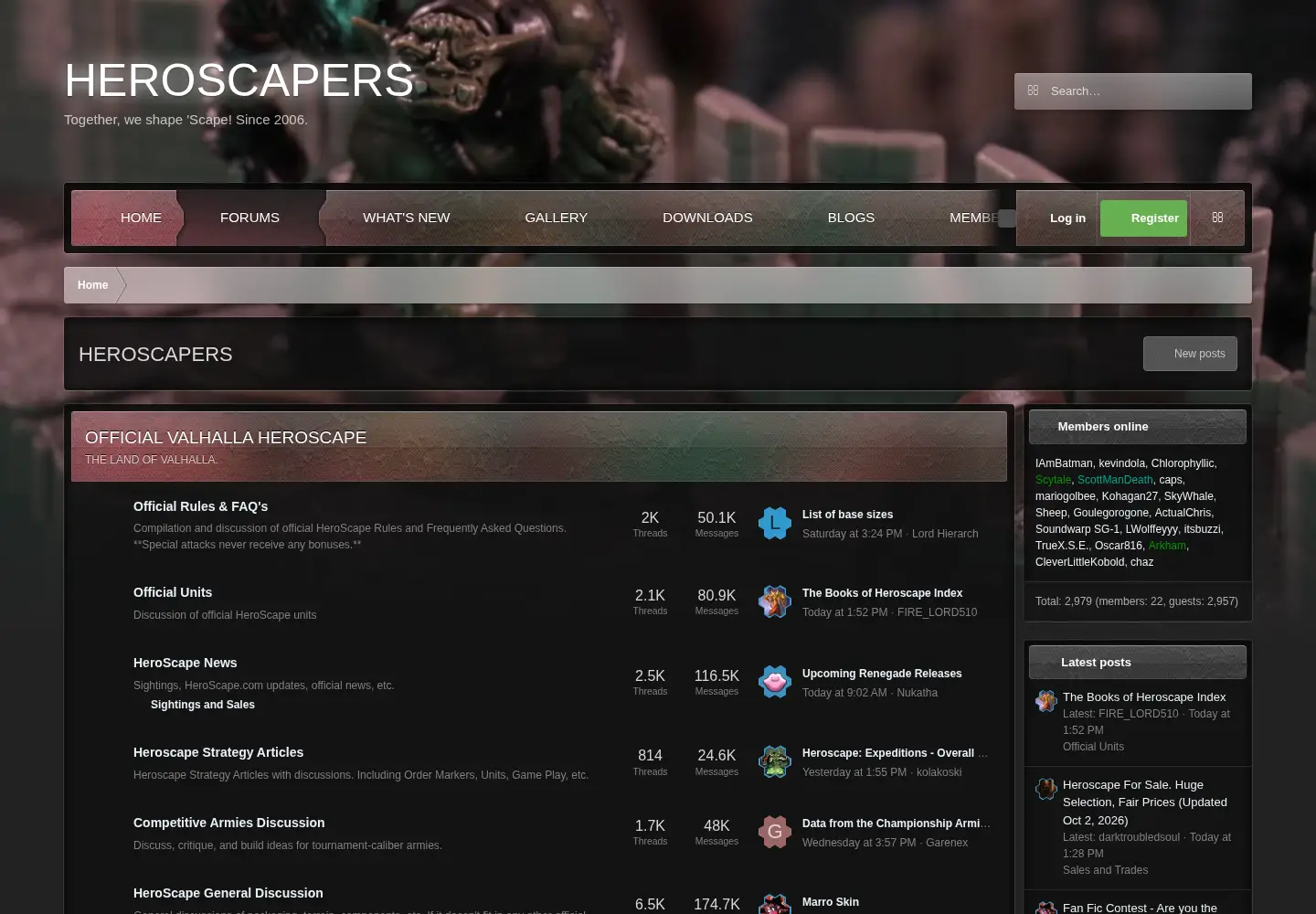Open the HeroScape News forum

pyautogui.click(x=186, y=663)
